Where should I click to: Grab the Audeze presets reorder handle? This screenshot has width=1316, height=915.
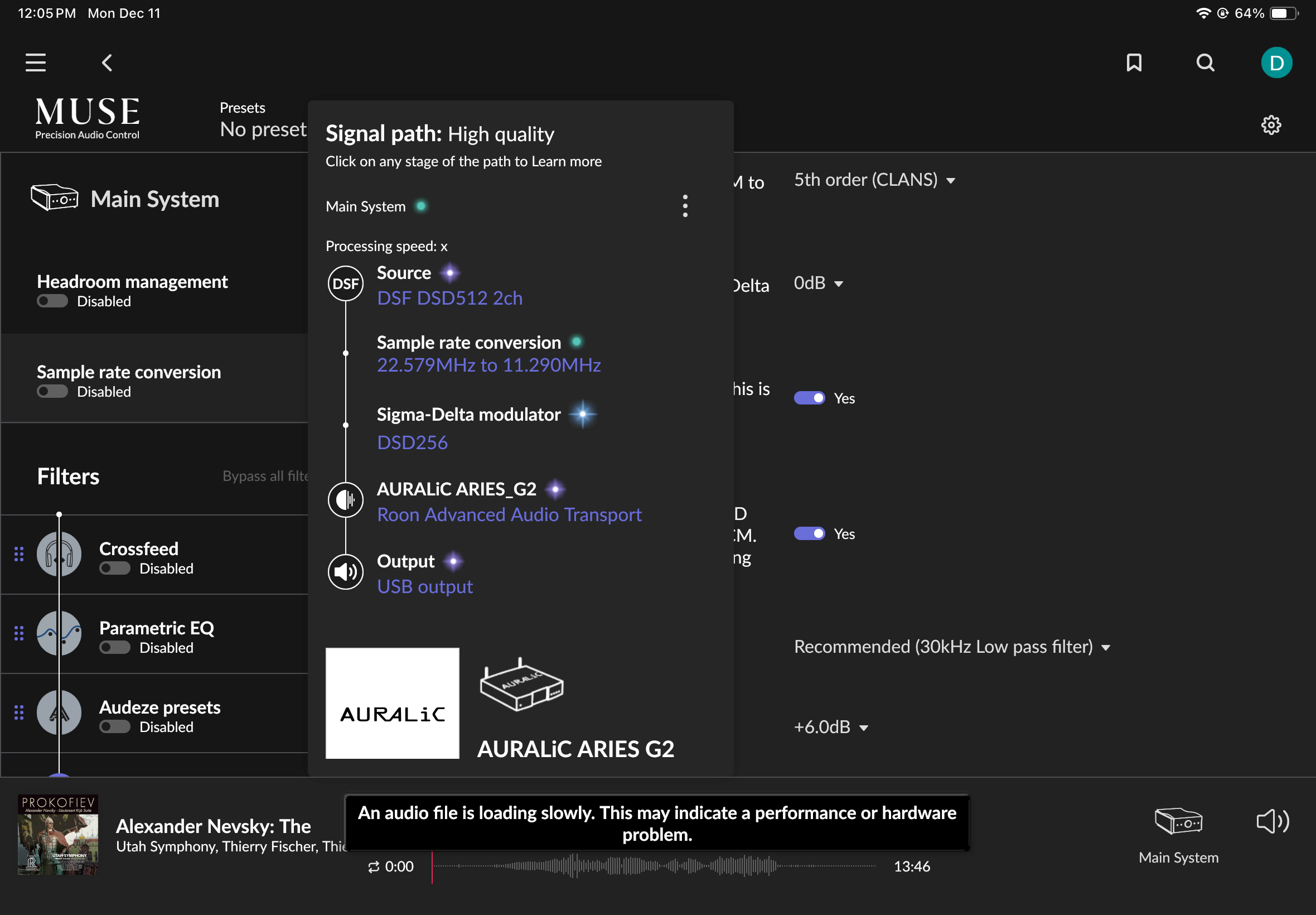(x=19, y=712)
